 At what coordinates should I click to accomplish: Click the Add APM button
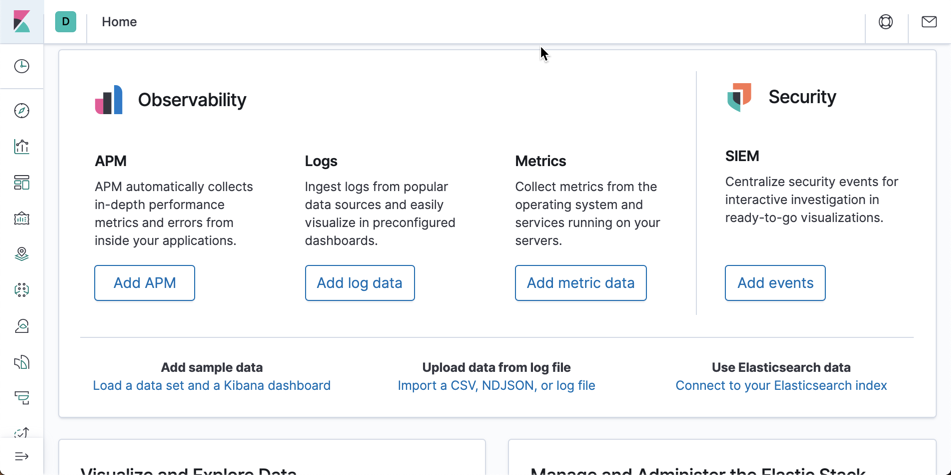click(x=145, y=283)
